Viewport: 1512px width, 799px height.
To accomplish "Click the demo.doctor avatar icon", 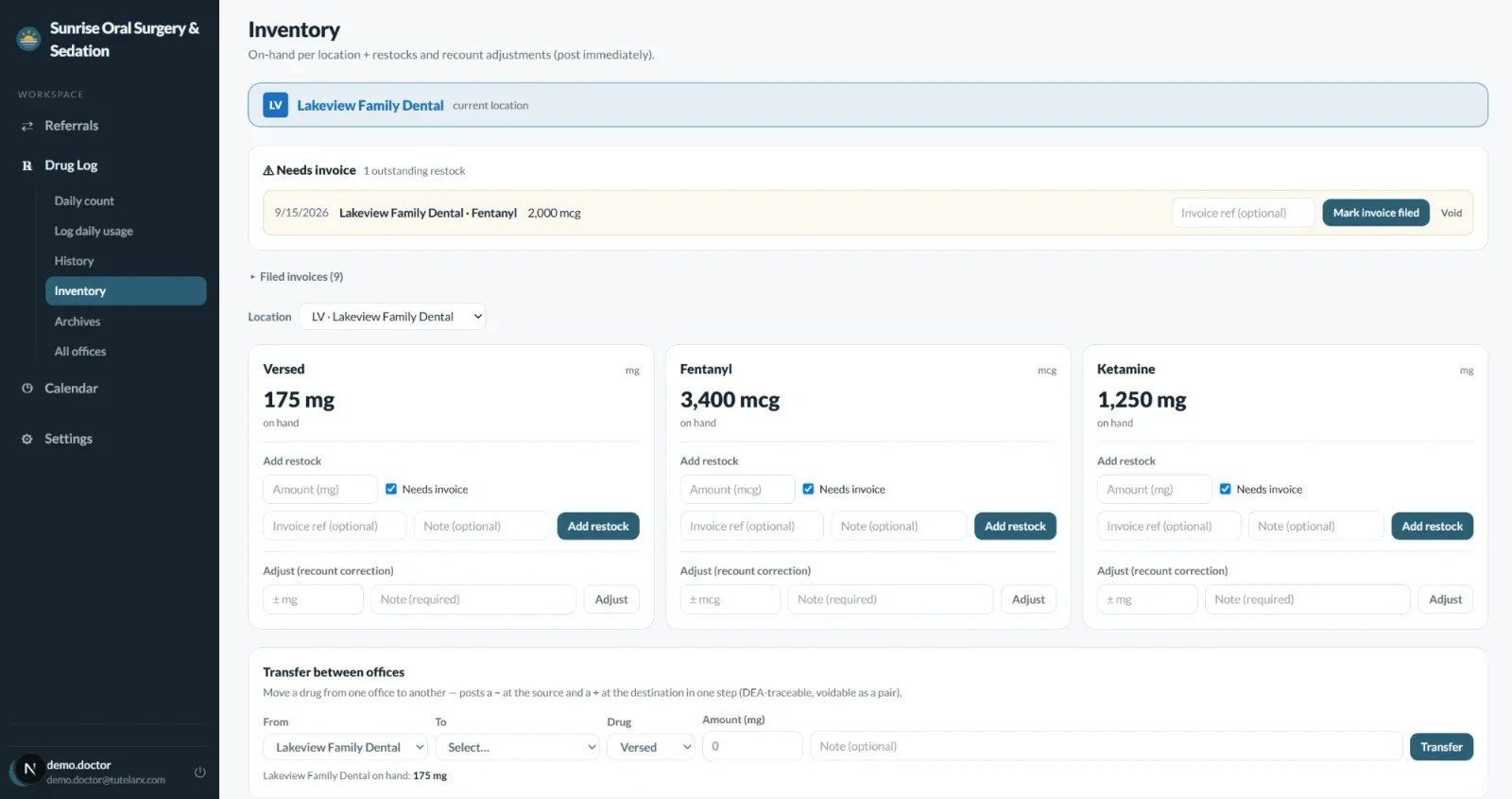I will (29, 770).
